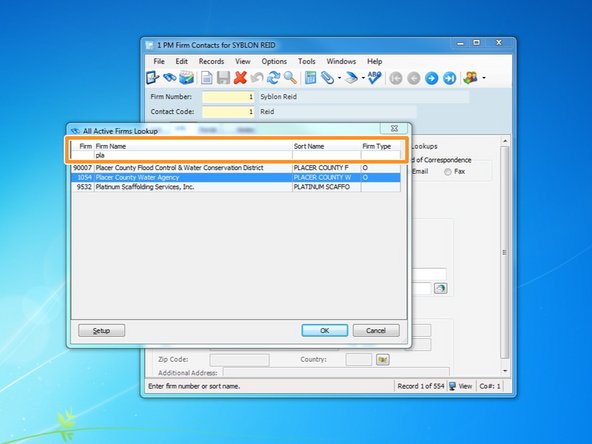The width and height of the screenshot is (592, 444).
Task: Create a new record with the page icon
Action: tap(207, 78)
